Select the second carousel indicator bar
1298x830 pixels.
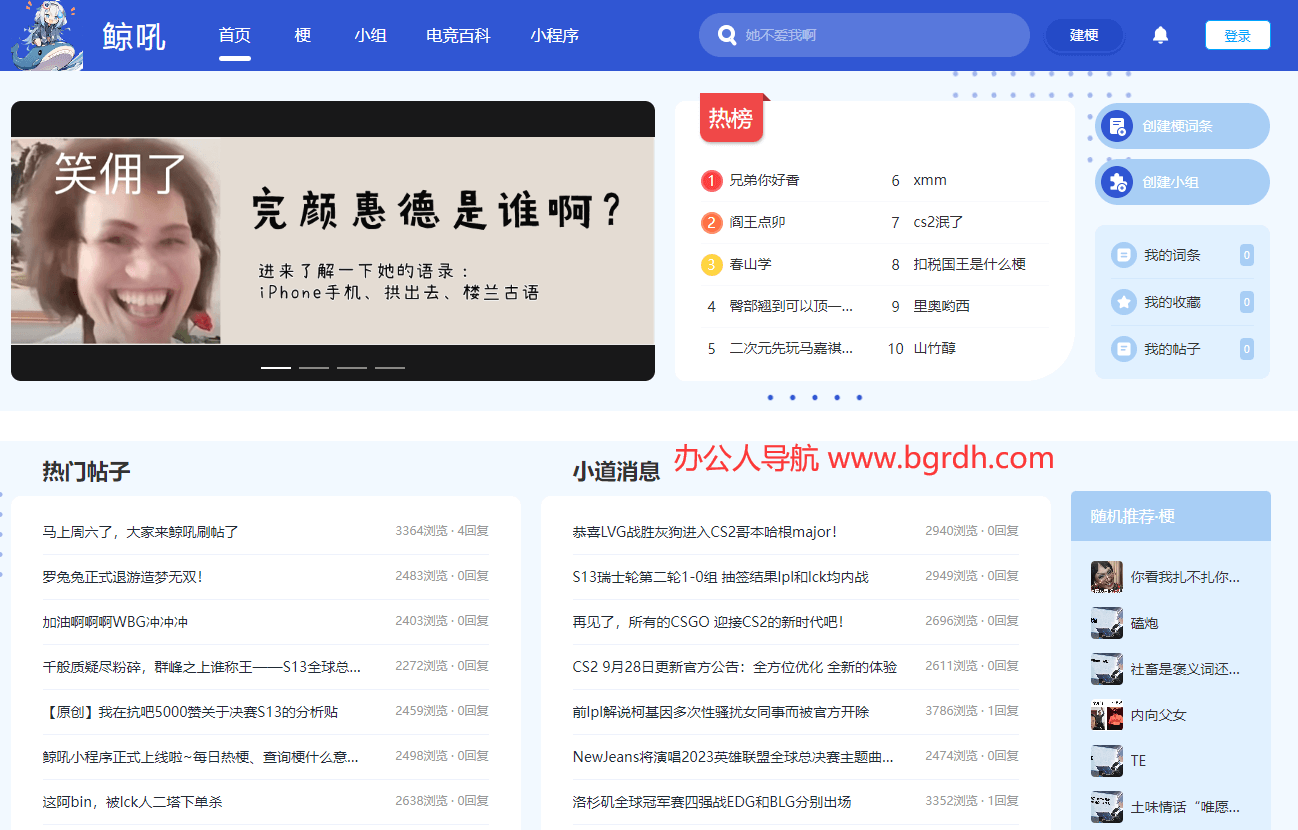click(x=313, y=367)
